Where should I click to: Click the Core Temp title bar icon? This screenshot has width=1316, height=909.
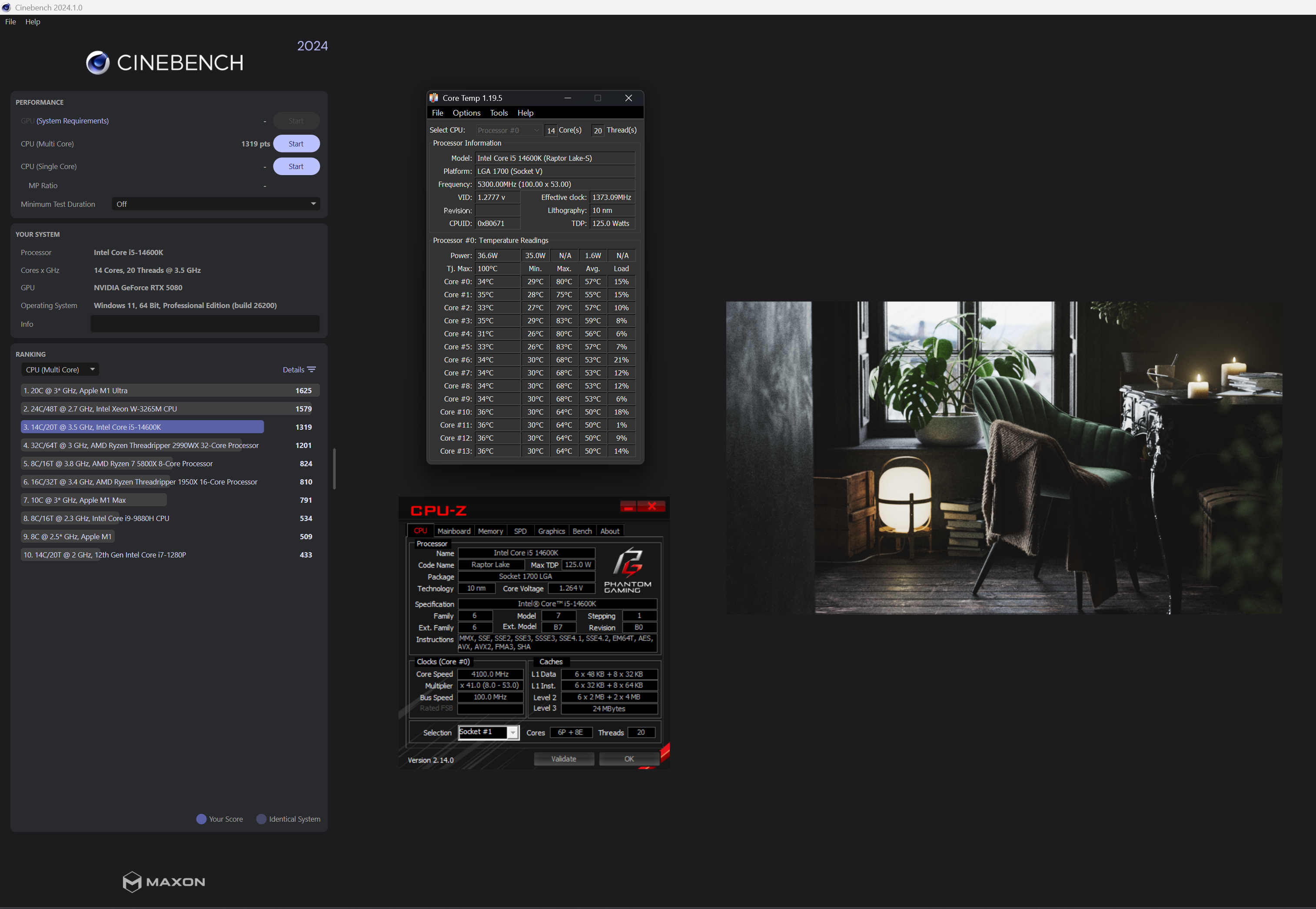[x=434, y=98]
